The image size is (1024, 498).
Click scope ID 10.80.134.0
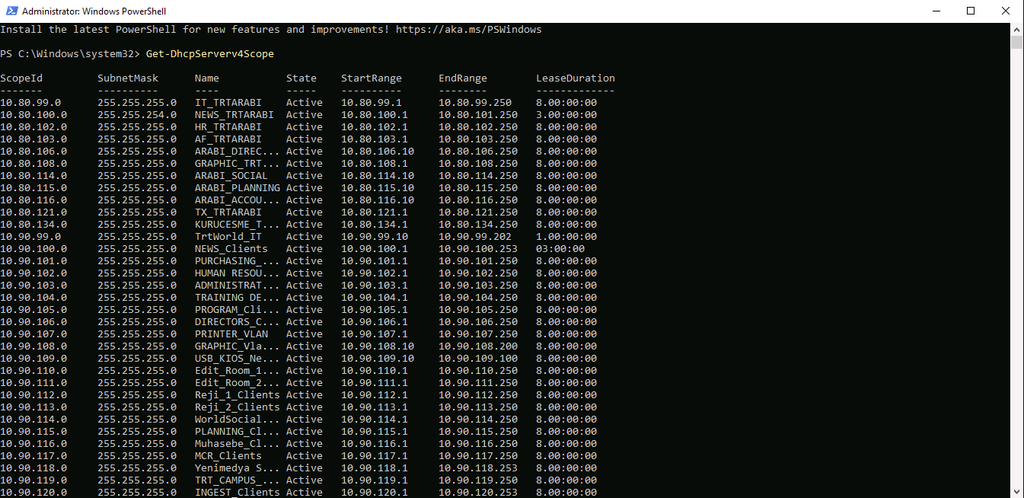click(x=33, y=225)
